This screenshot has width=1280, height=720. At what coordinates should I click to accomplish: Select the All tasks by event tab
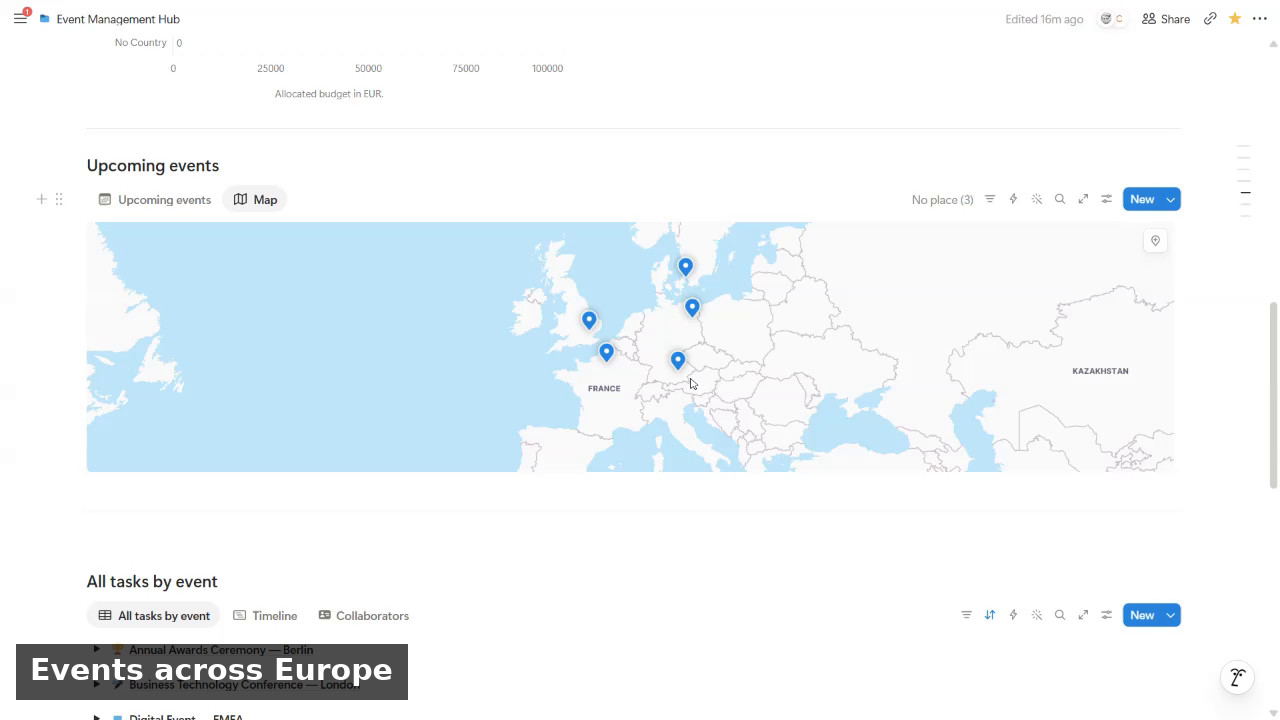point(154,615)
